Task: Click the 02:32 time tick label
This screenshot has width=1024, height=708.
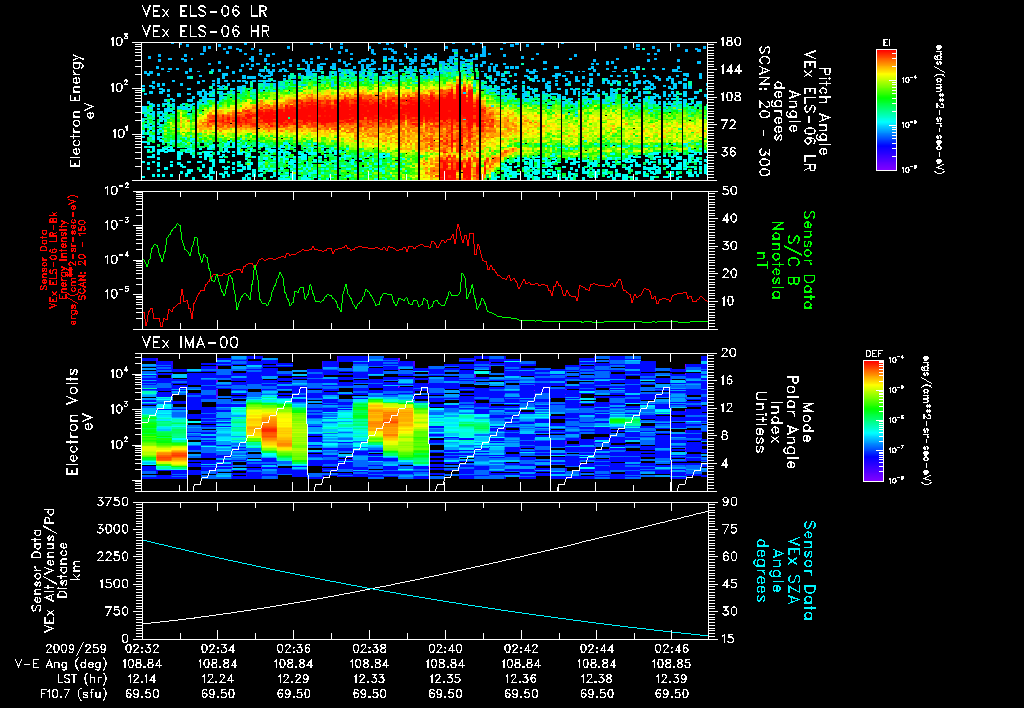Action: tap(142, 649)
